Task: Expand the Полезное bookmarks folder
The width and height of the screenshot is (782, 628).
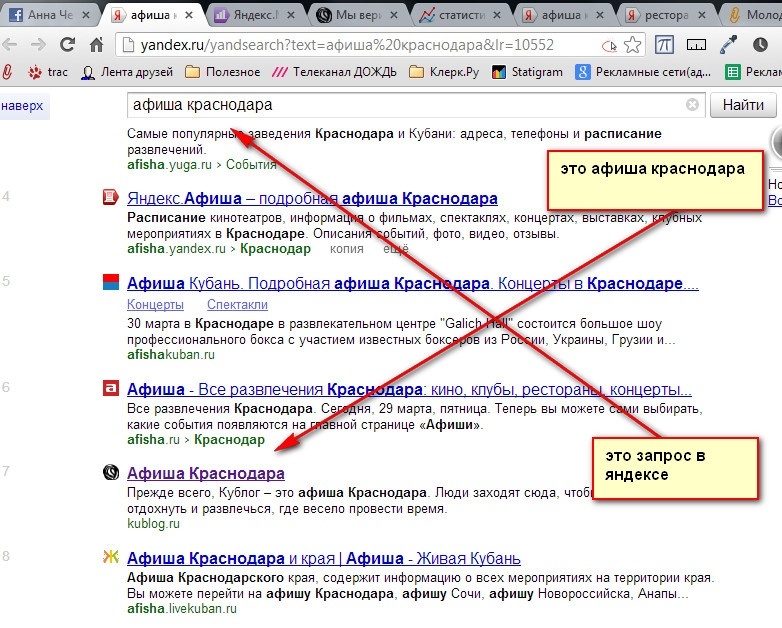Action: [222, 72]
